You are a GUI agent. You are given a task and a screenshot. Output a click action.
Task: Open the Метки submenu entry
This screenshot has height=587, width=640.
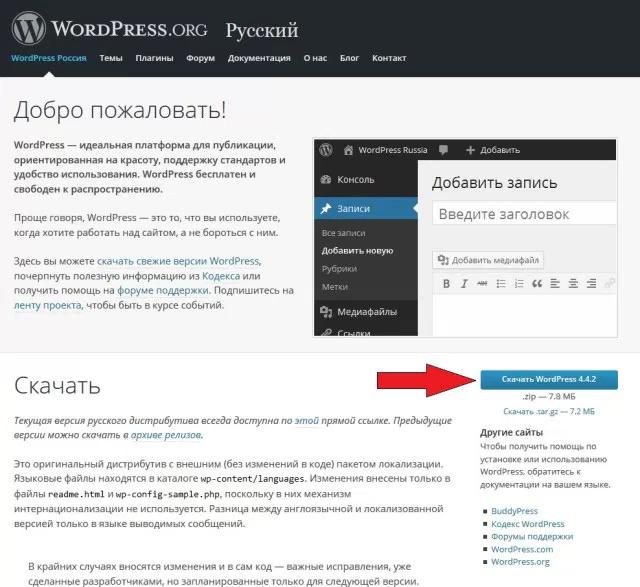(x=335, y=287)
